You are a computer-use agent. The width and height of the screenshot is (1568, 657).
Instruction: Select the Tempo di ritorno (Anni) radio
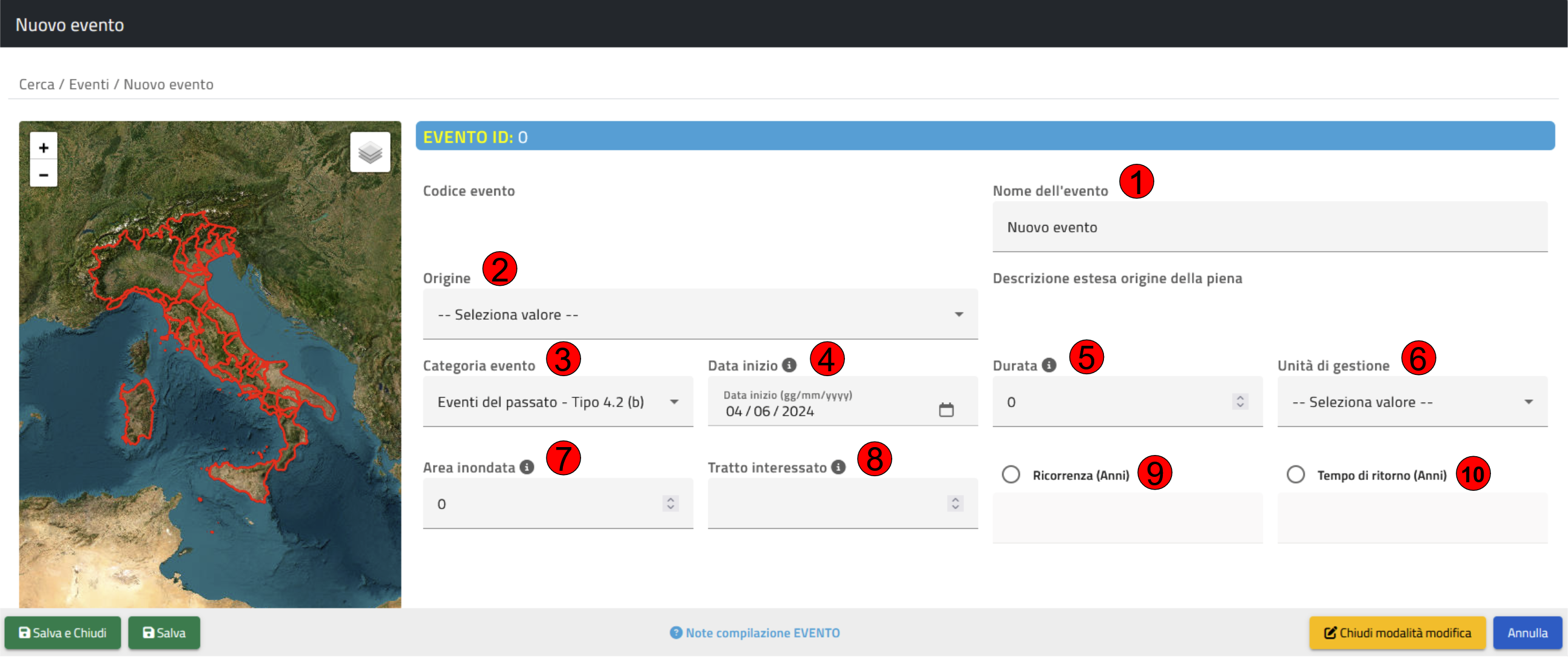(1295, 474)
